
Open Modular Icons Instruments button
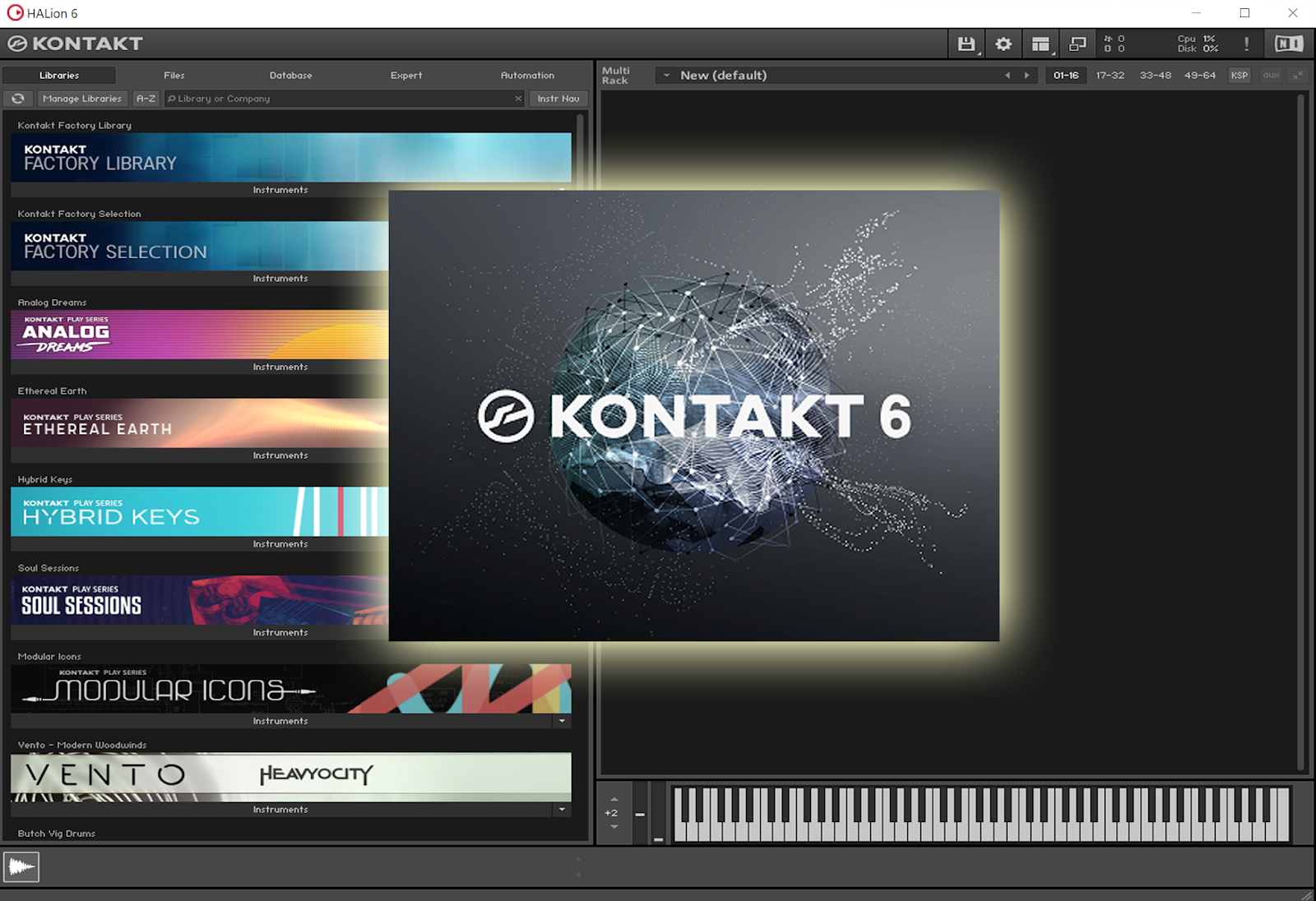click(280, 721)
